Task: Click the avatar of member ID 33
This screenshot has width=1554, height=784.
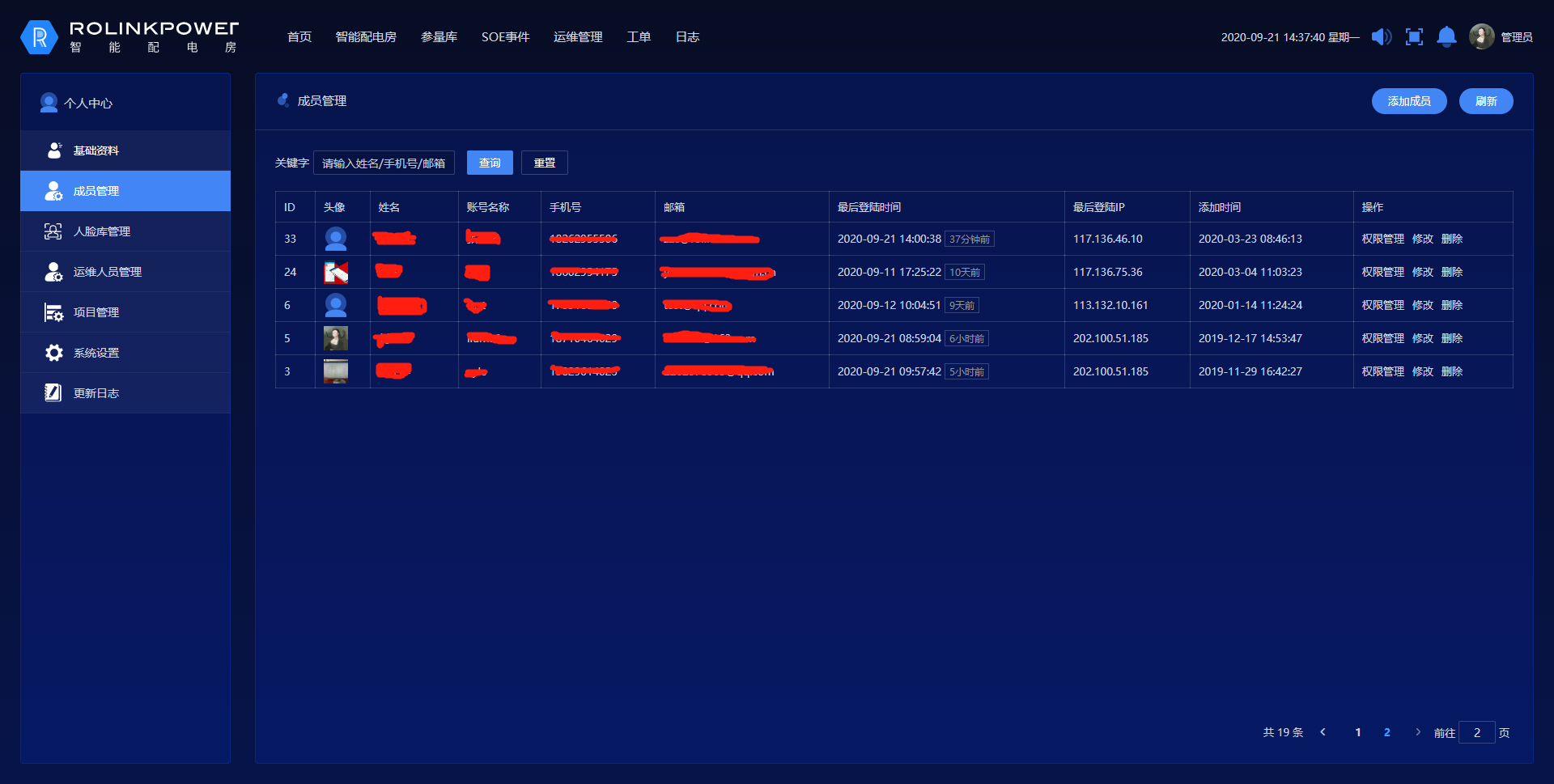Action: click(336, 239)
